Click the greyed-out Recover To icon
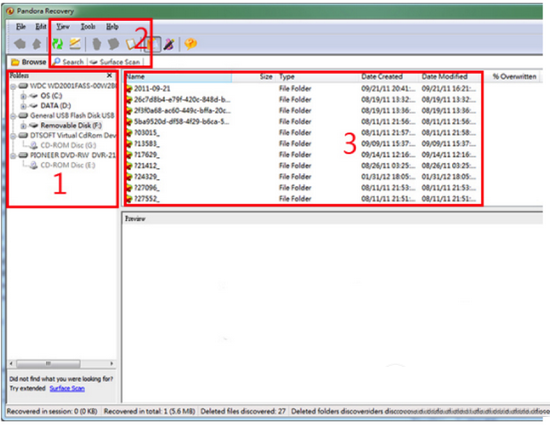 pos(113,44)
